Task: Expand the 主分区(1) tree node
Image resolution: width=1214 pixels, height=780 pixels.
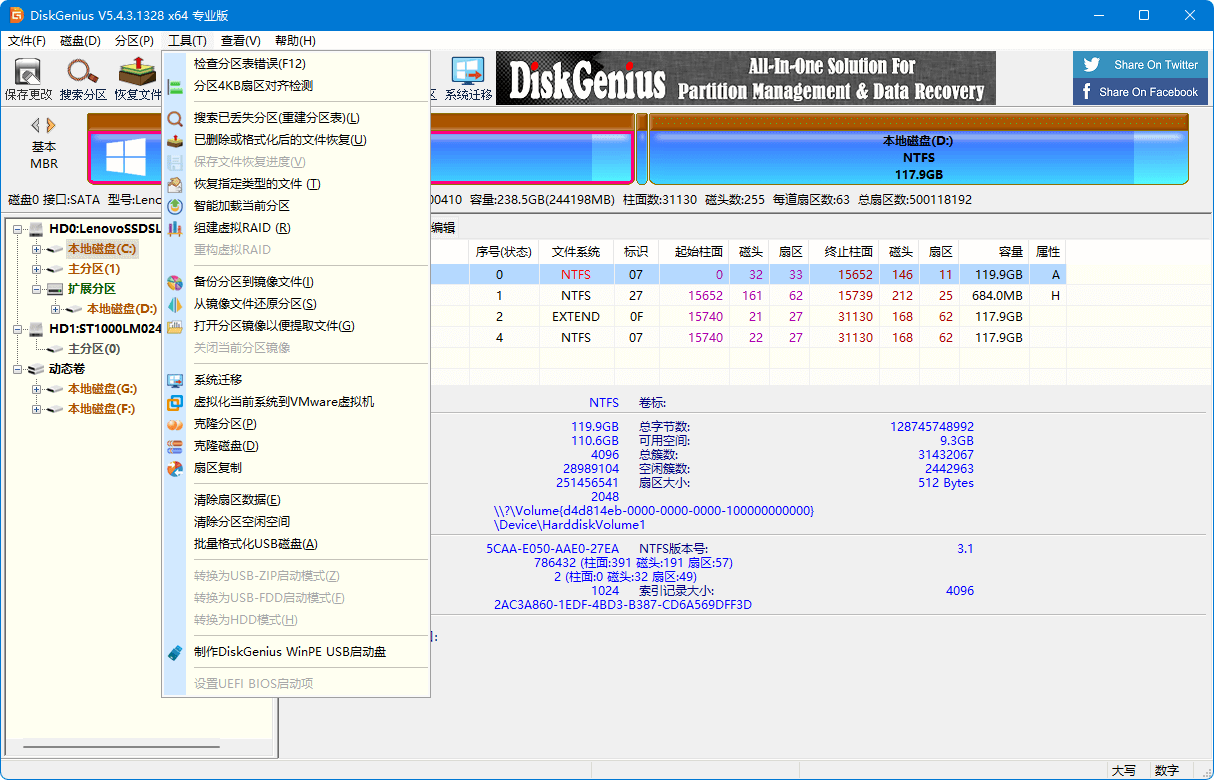Action: pyautogui.click(x=37, y=269)
